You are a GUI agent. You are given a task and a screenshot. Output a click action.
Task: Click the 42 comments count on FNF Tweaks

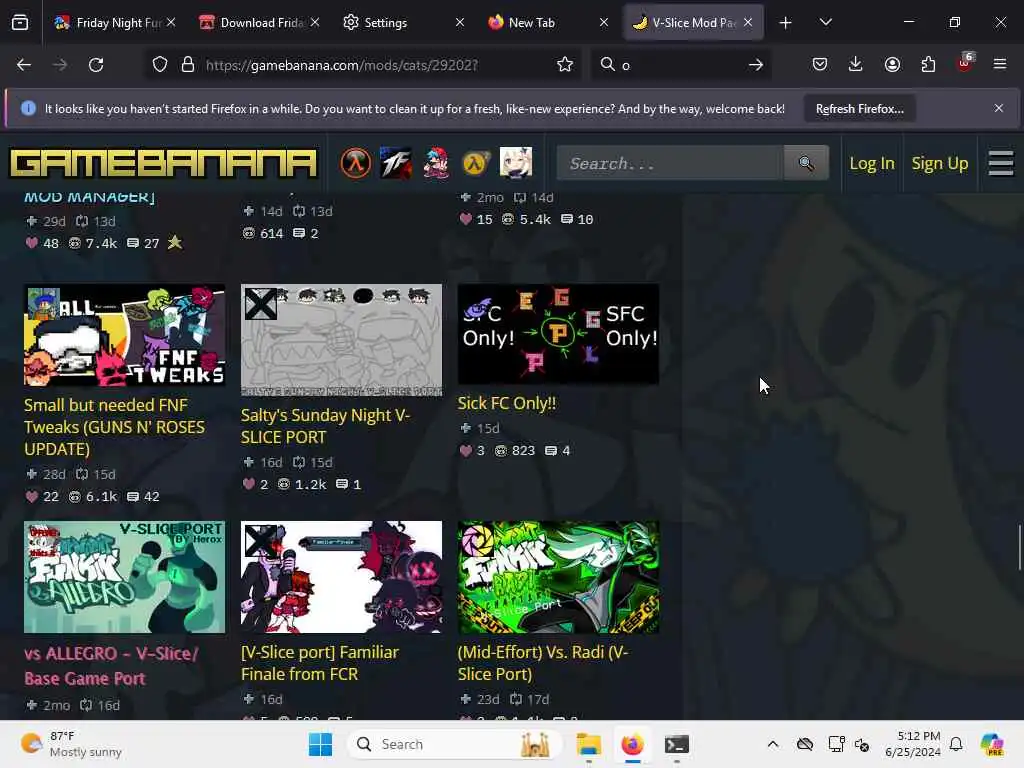click(x=144, y=497)
